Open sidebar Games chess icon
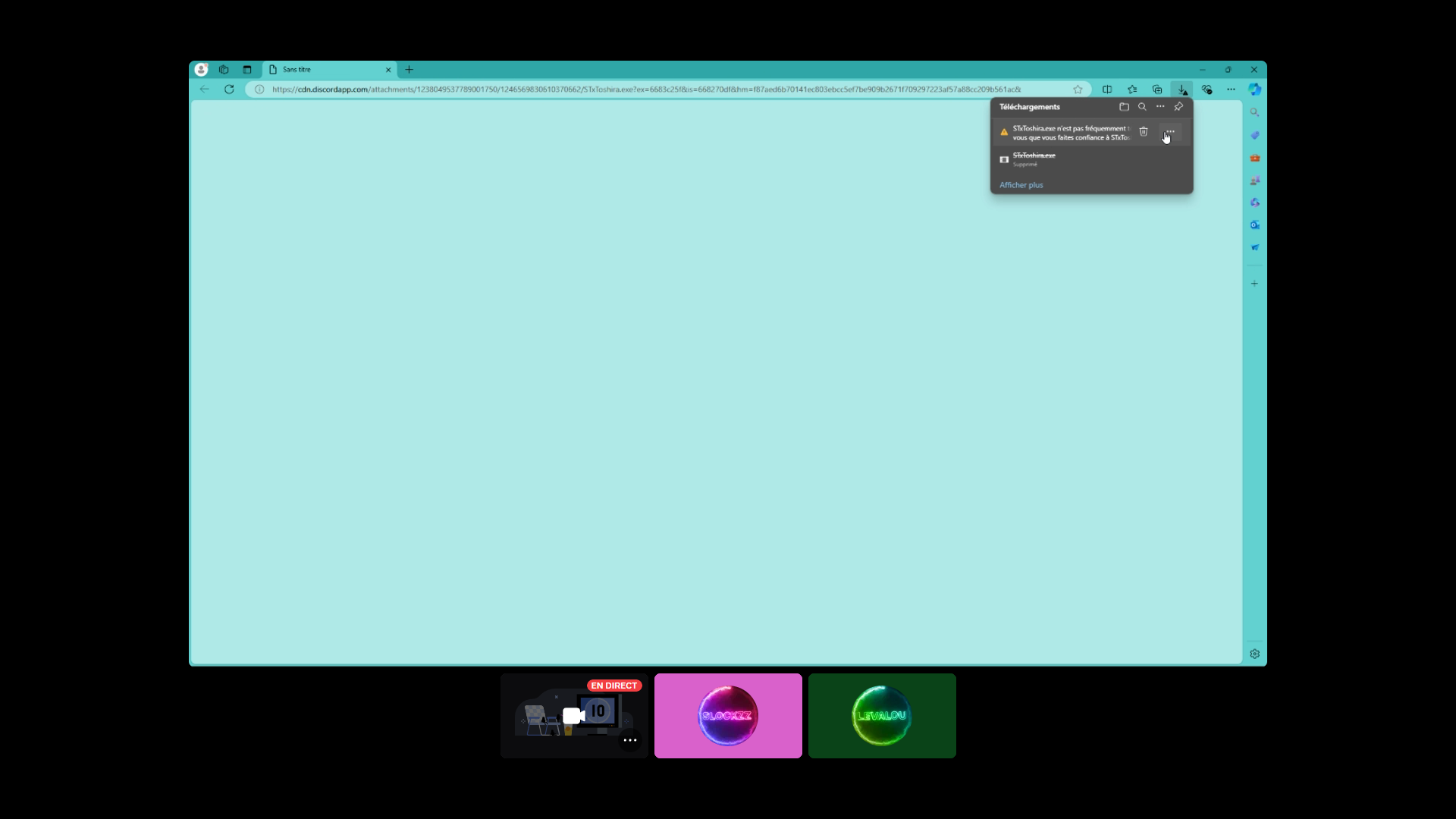Viewport: 1456px width, 819px height. [x=1255, y=180]
